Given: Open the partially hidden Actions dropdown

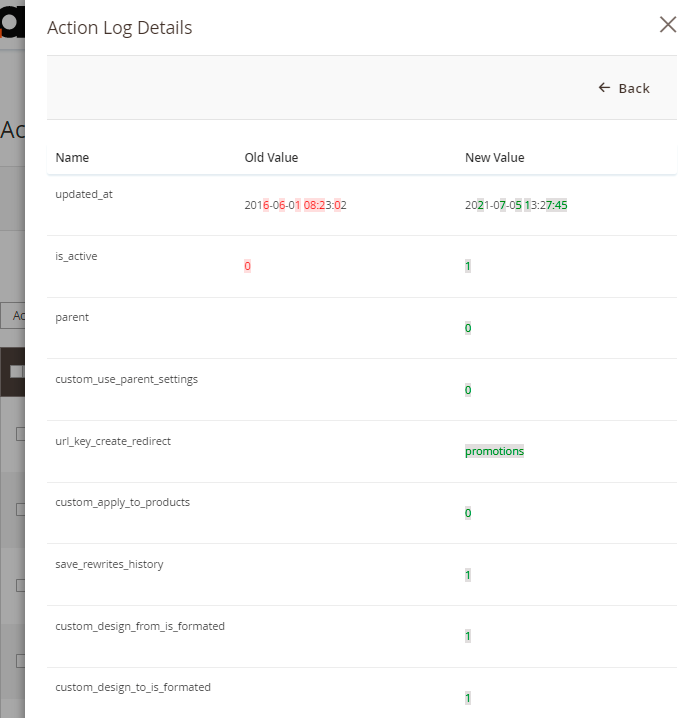Looking at the screenshot, I should (12, 316).
